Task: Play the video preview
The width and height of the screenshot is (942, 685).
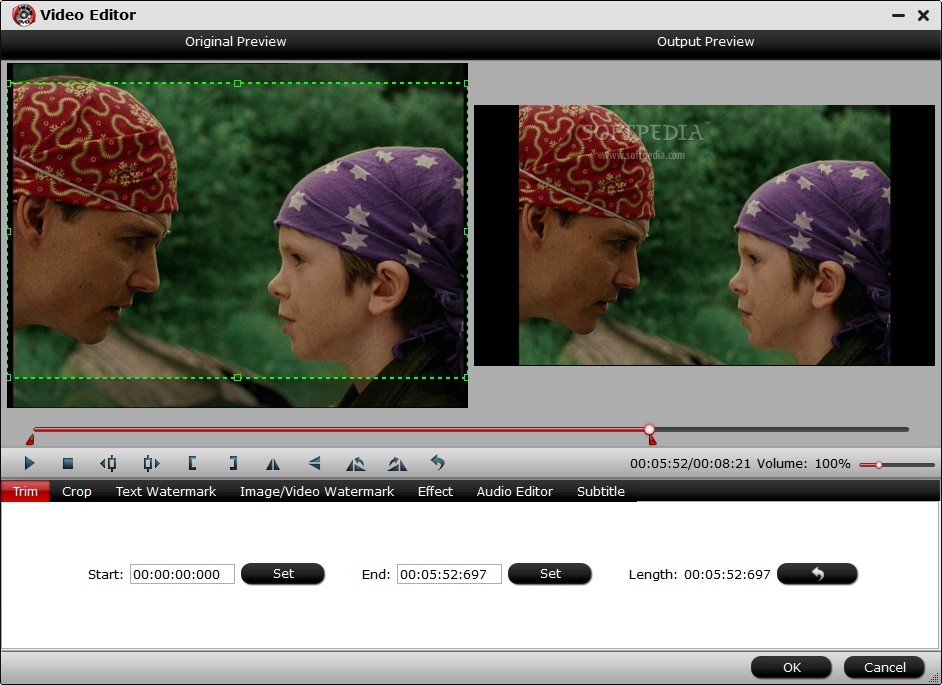Action: (29, 463)
